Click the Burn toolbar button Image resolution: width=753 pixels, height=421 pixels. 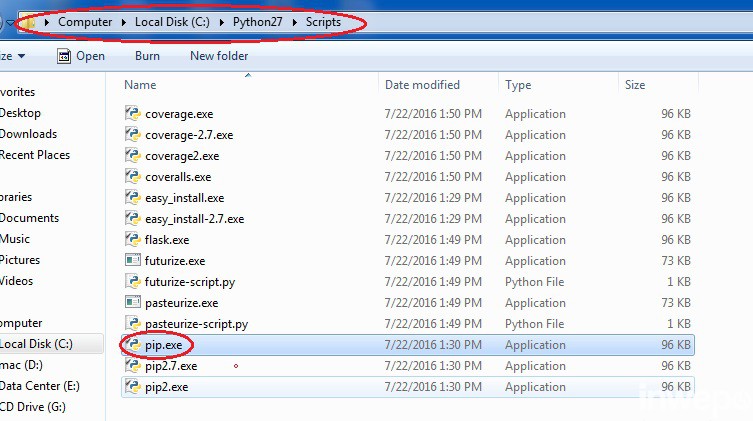[x=147, y=56]
